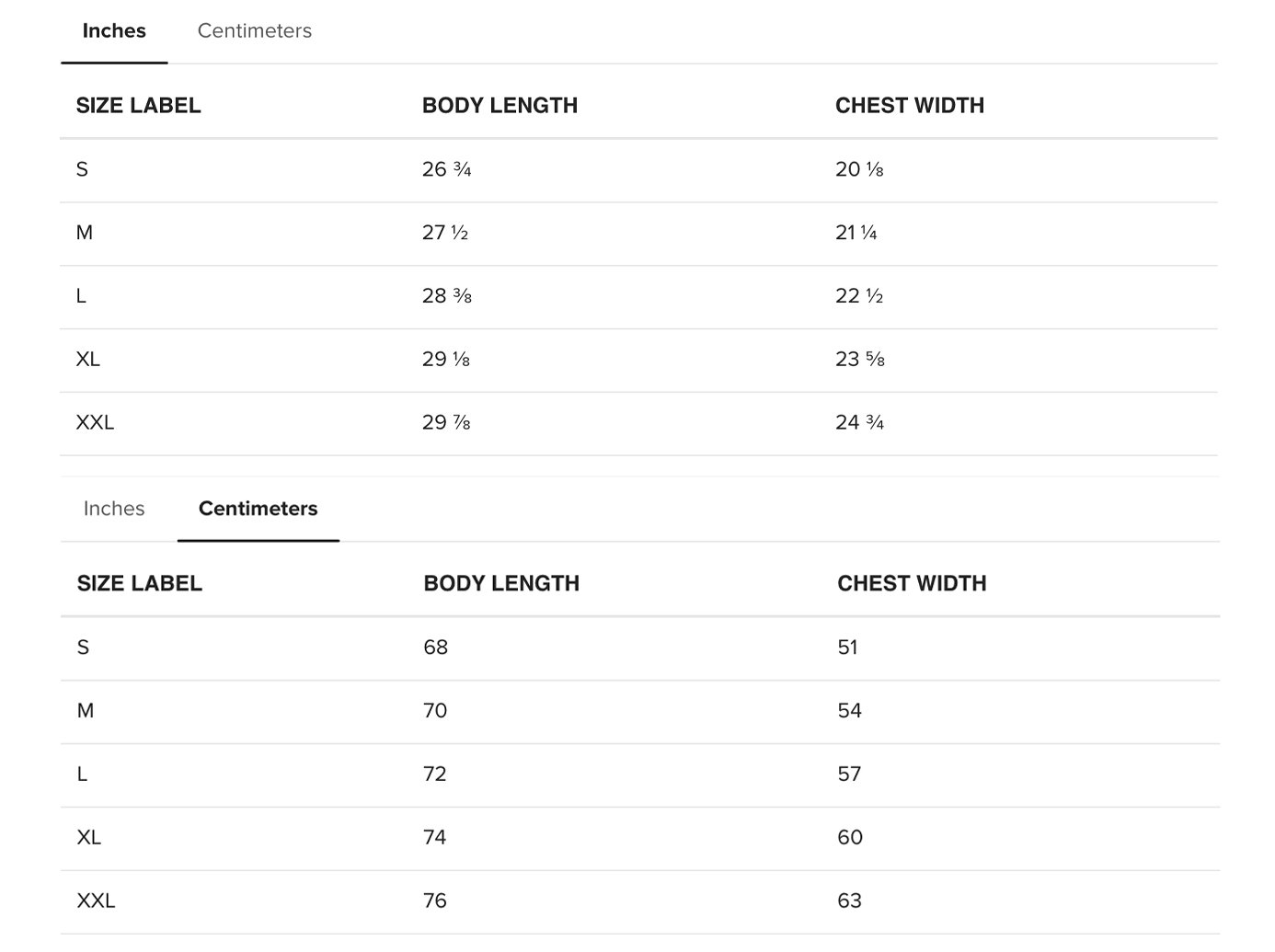Select the 29 ⅞ body length value

point(446,423)
